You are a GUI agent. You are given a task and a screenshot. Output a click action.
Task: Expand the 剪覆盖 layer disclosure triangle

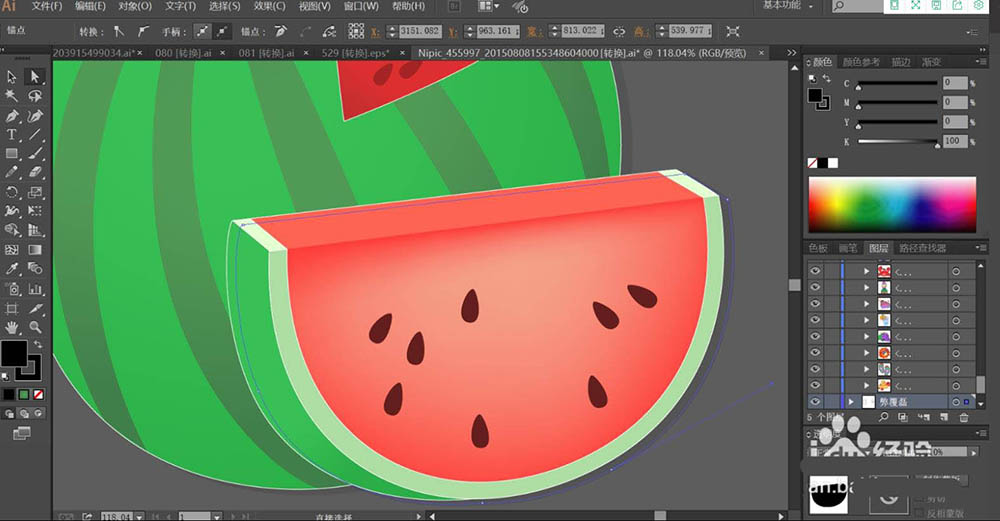(x=852, y=402)
